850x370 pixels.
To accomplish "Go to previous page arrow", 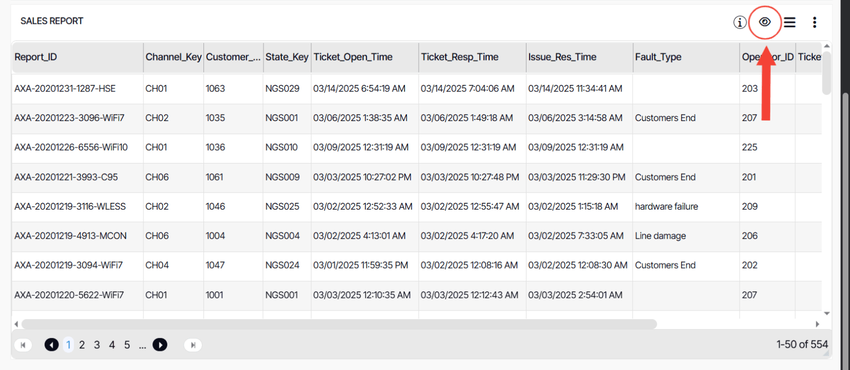I will point(51,345).
